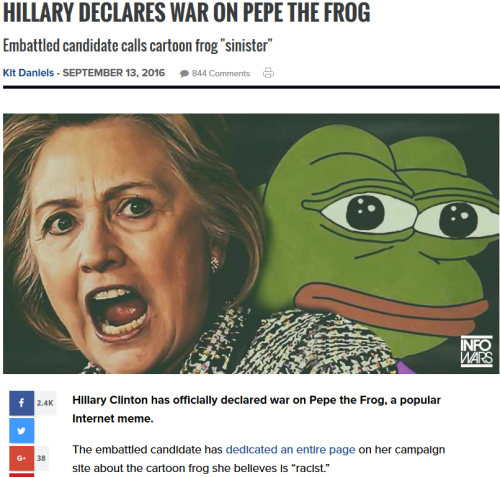Click the partially visible red share button
This screenshot has width=500, height=477.
tap(22, 475)
